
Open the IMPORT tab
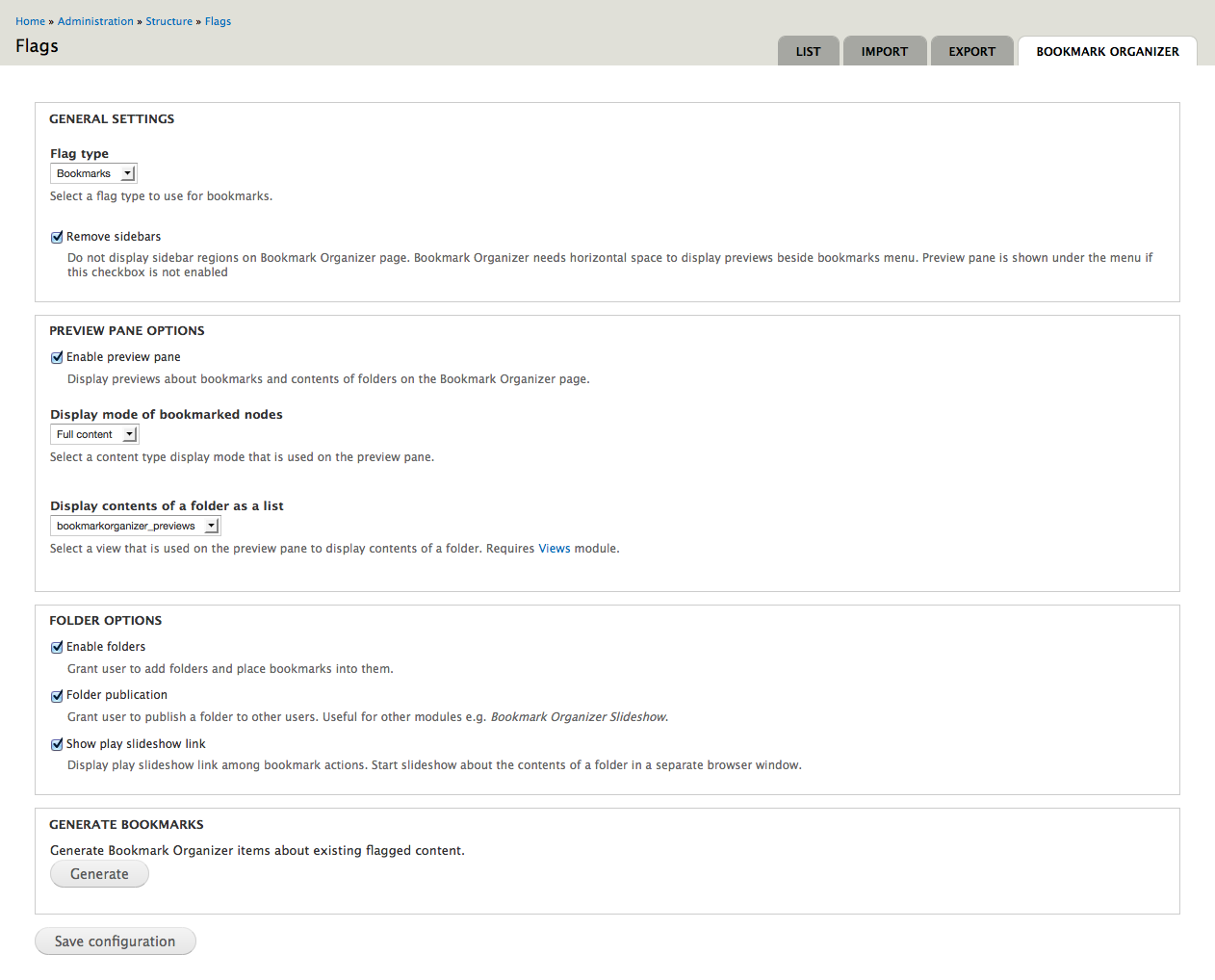(884, 51)
